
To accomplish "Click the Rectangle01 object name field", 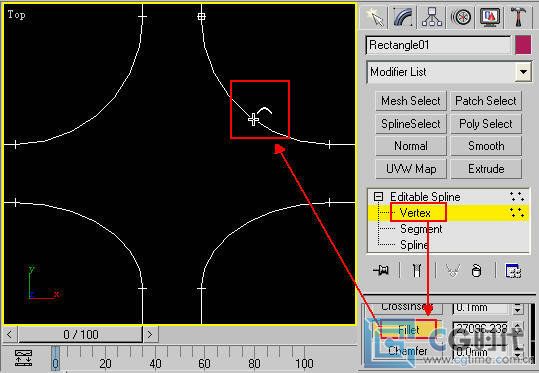I will tap(439, 45).
